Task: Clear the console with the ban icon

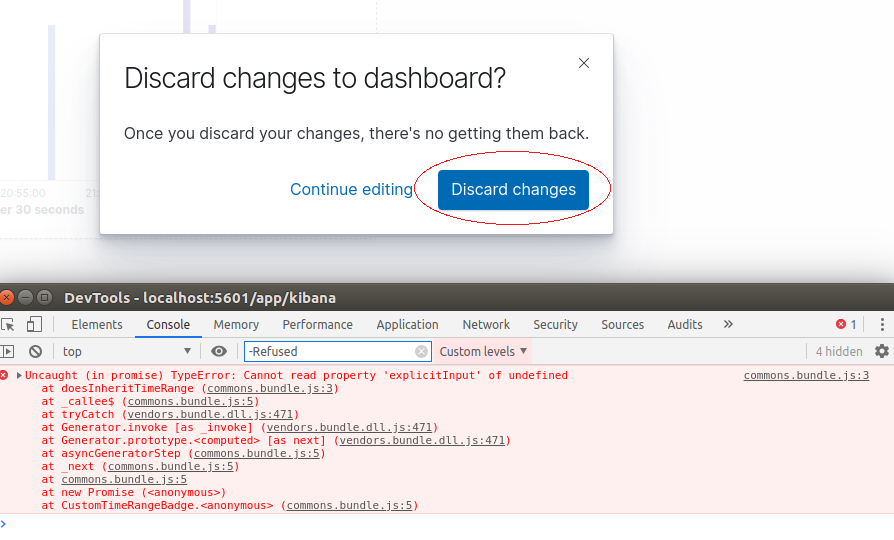Action: point(35,351)
